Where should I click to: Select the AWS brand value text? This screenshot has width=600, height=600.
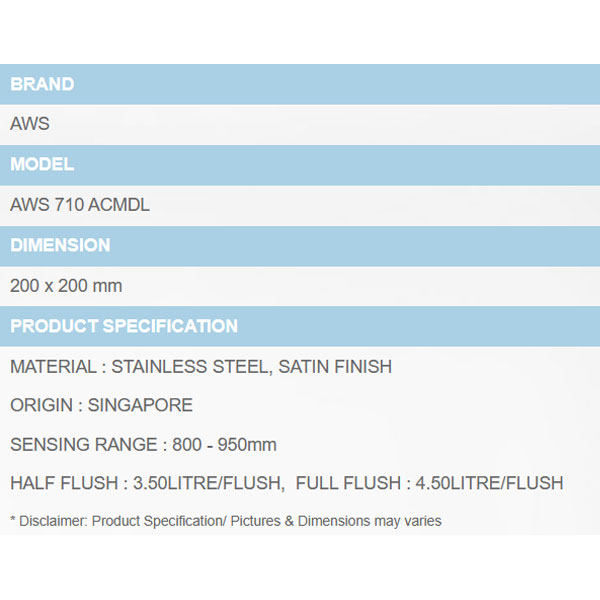30,125
